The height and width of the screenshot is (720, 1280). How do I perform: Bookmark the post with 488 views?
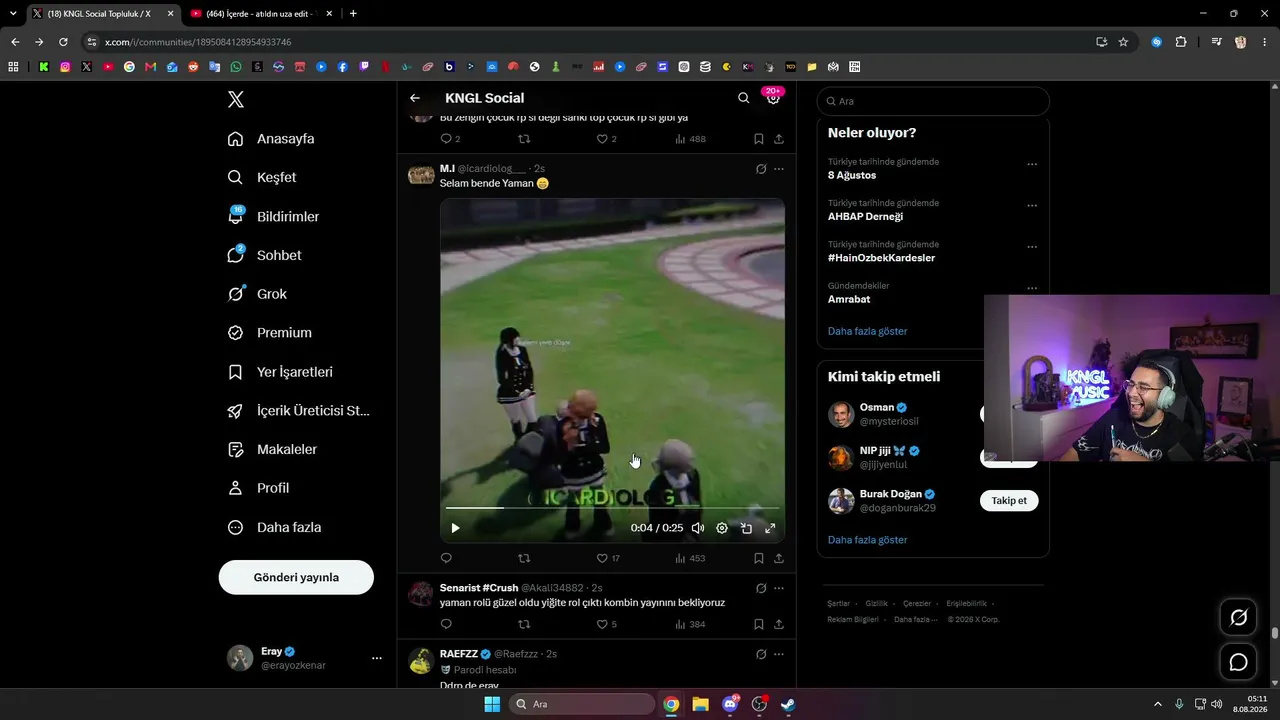759,139
